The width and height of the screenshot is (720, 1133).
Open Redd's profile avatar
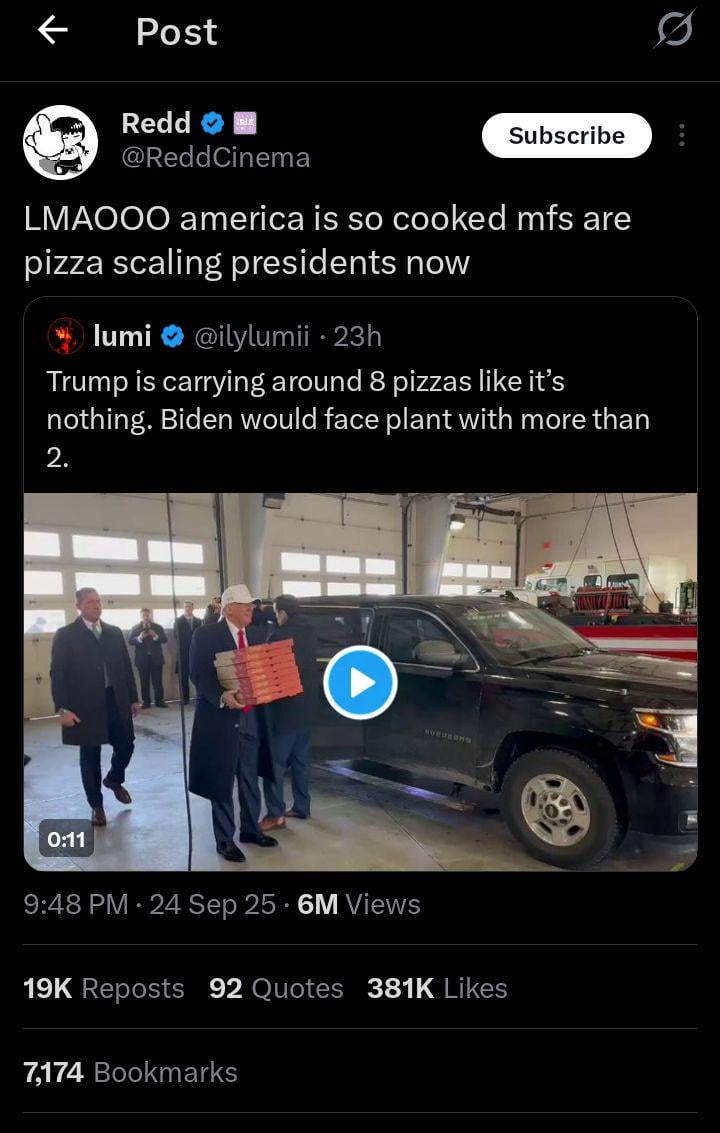60,142
